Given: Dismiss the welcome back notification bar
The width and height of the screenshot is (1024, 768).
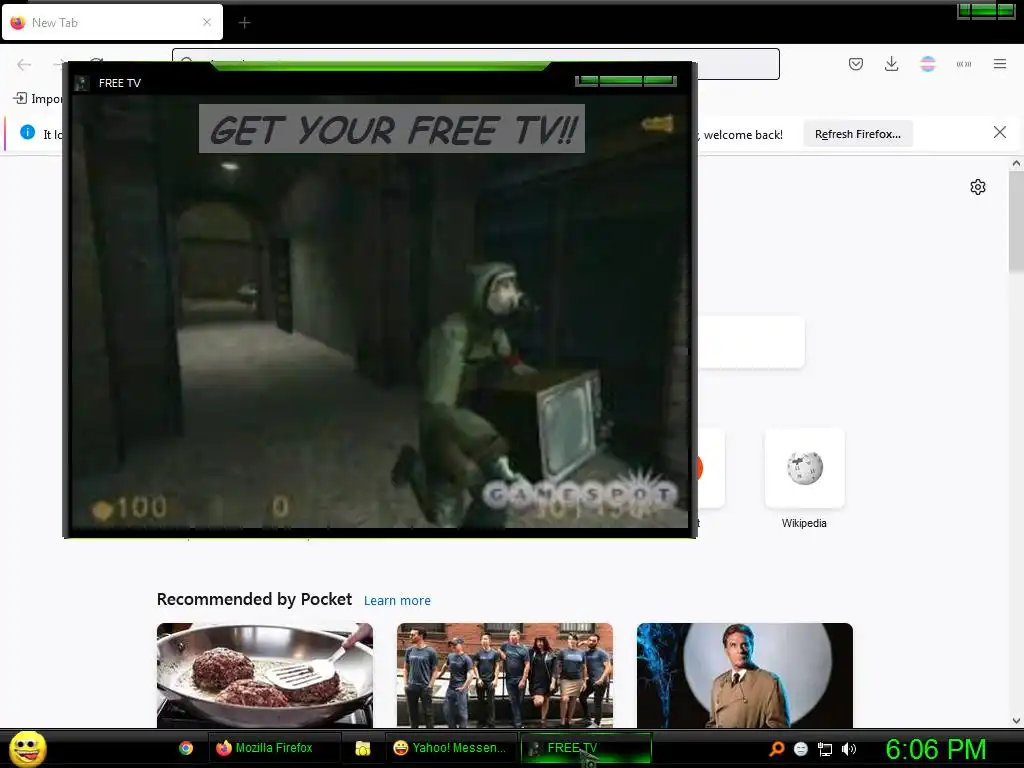Looking at the screenshot, I should pyautogui.click(x=999, y=133).
